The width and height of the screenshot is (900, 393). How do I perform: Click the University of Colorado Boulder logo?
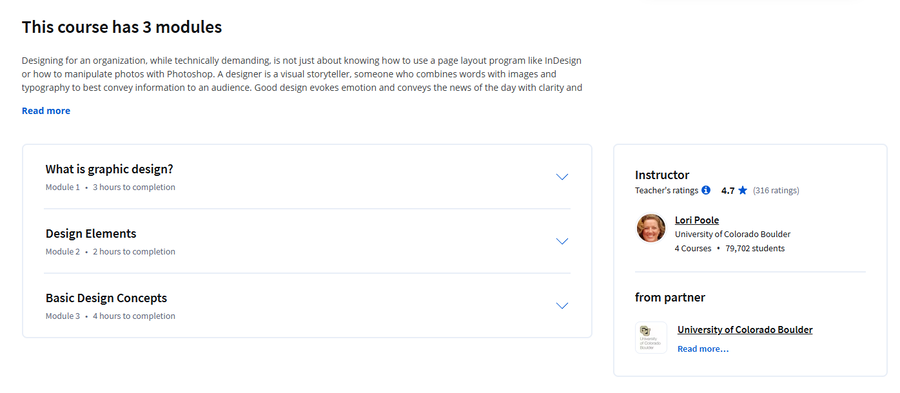click(651, 337)
